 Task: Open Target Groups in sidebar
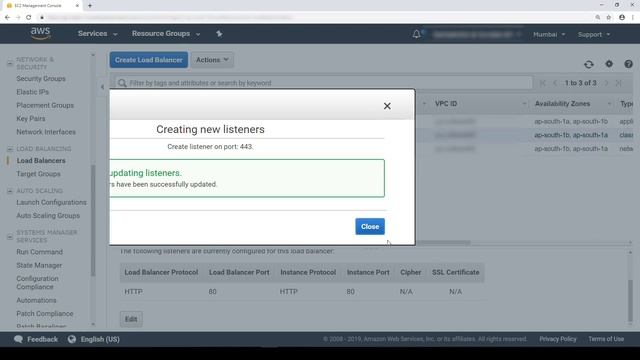tap(38, 174)
